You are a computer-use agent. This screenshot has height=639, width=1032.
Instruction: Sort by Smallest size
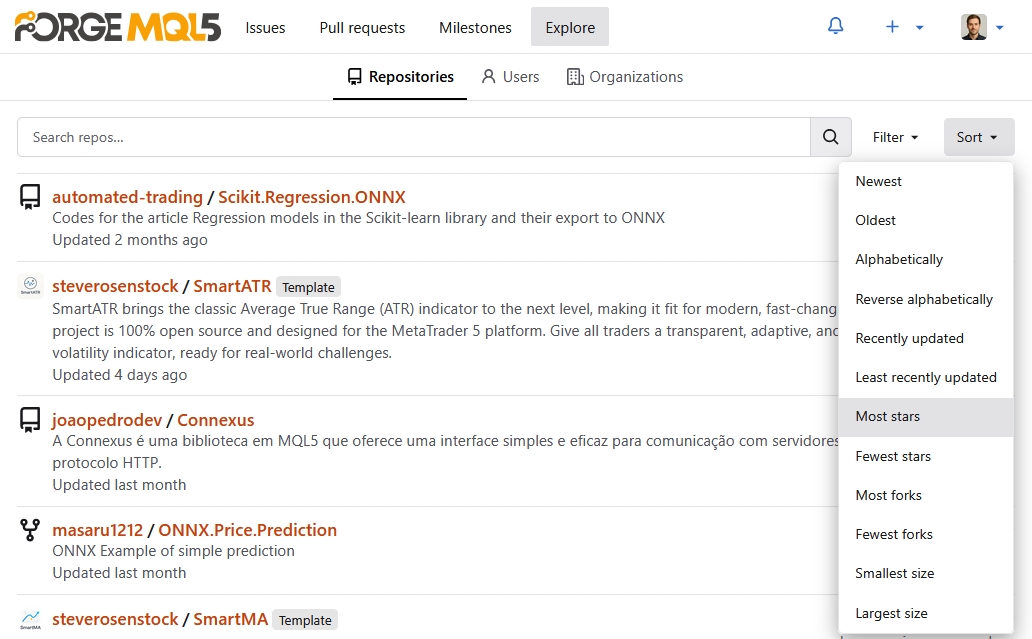(925, 573)
